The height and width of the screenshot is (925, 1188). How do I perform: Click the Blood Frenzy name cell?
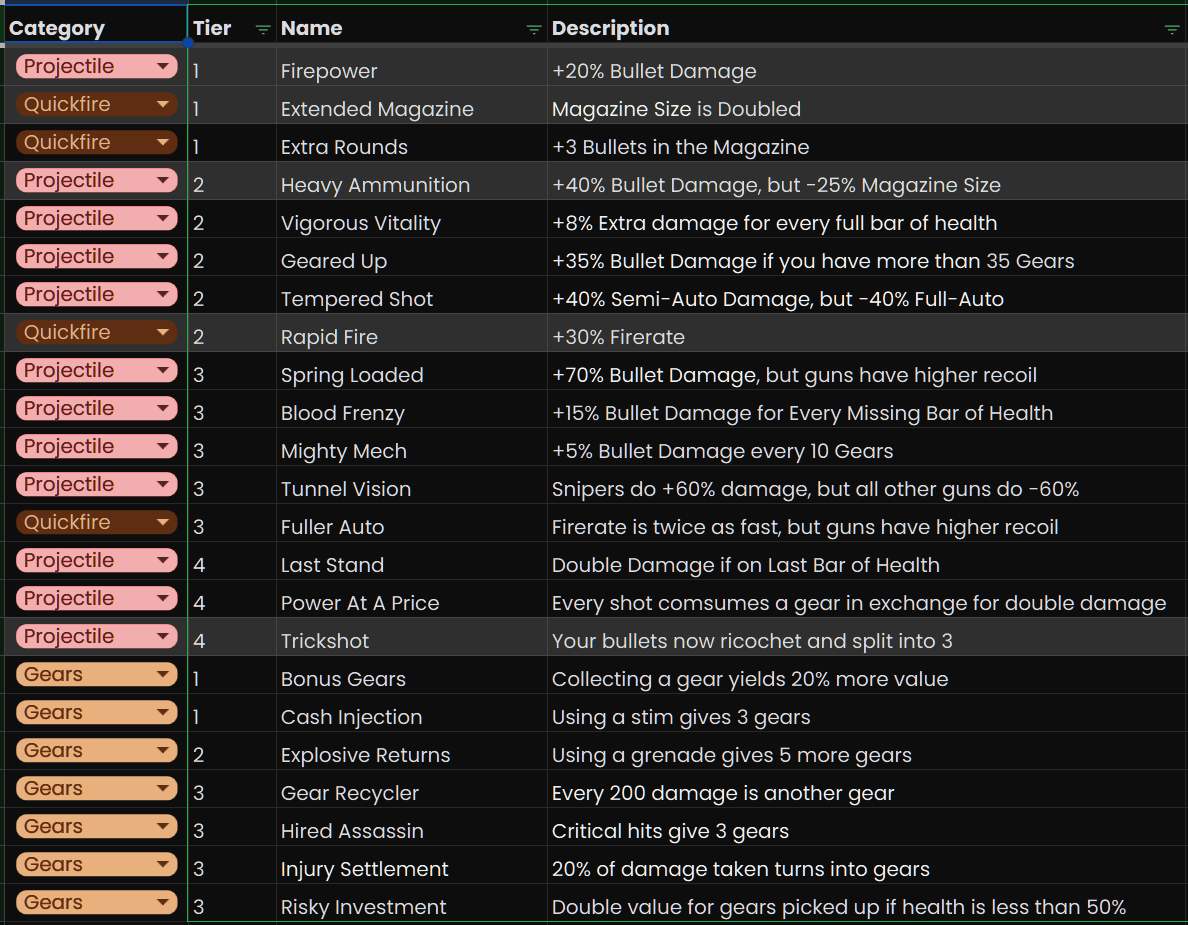(411, 413)
